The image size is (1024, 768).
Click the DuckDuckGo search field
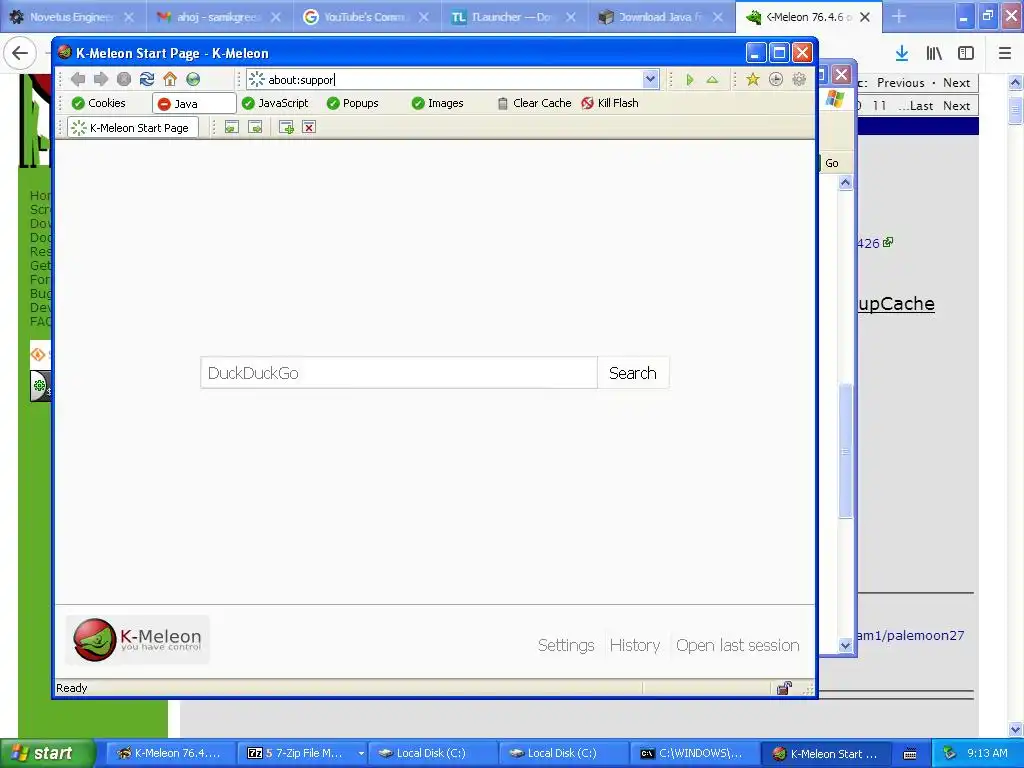[399, 373]
